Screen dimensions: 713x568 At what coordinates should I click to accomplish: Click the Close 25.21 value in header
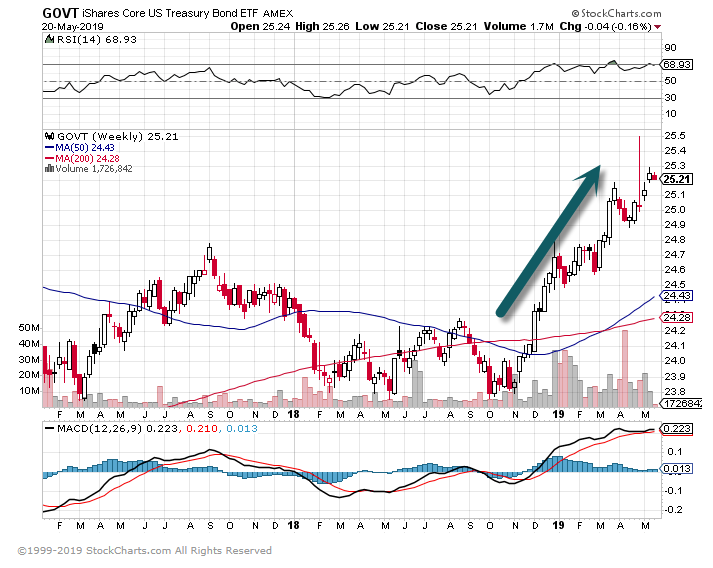(x=447, y=26)
